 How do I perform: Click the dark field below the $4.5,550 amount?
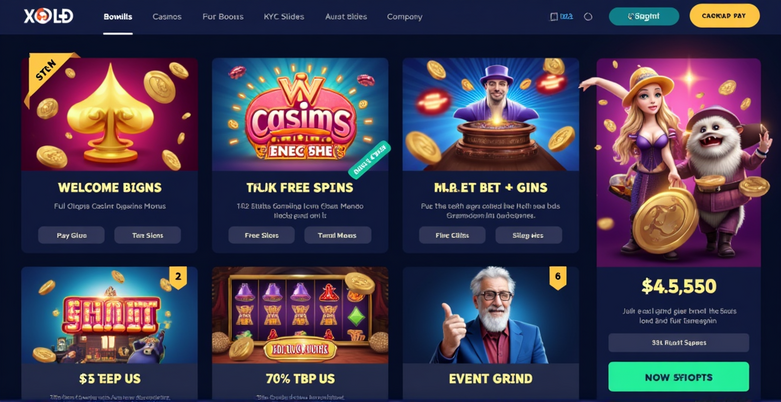pyautogui.click(x=678, y=343)
